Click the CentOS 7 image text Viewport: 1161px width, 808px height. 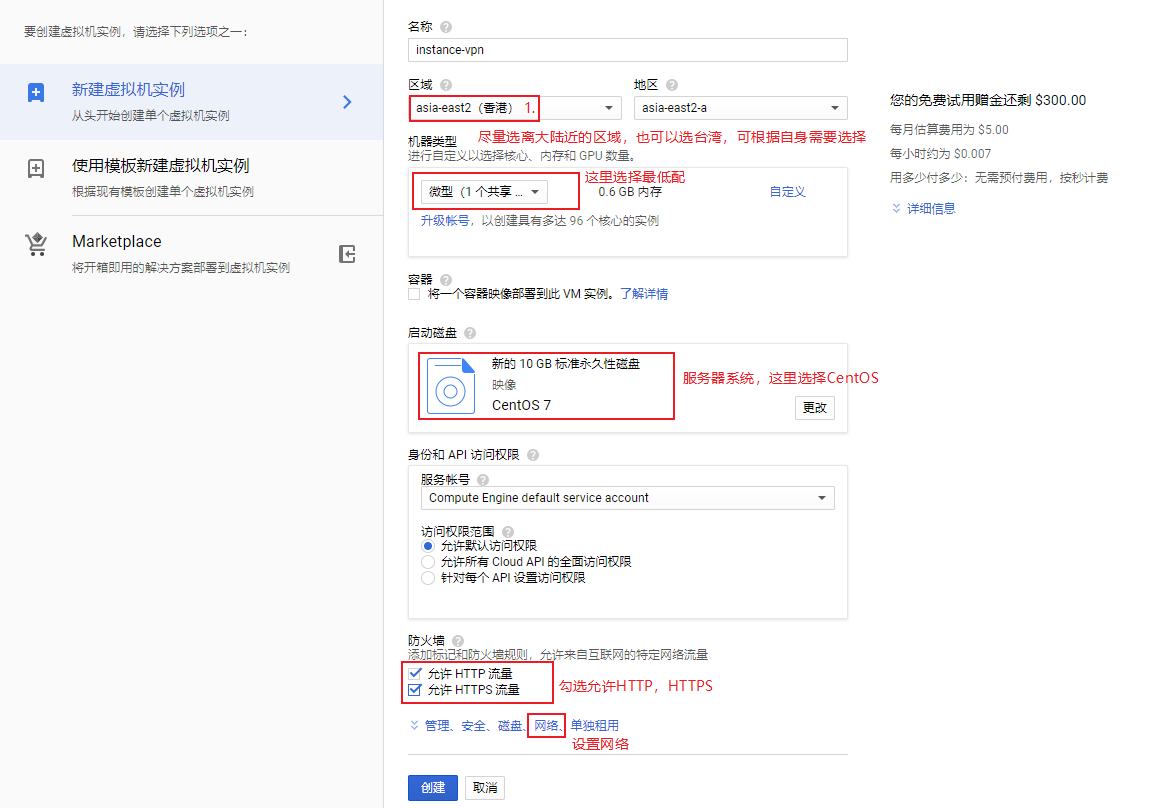click(x=521, y=405)
